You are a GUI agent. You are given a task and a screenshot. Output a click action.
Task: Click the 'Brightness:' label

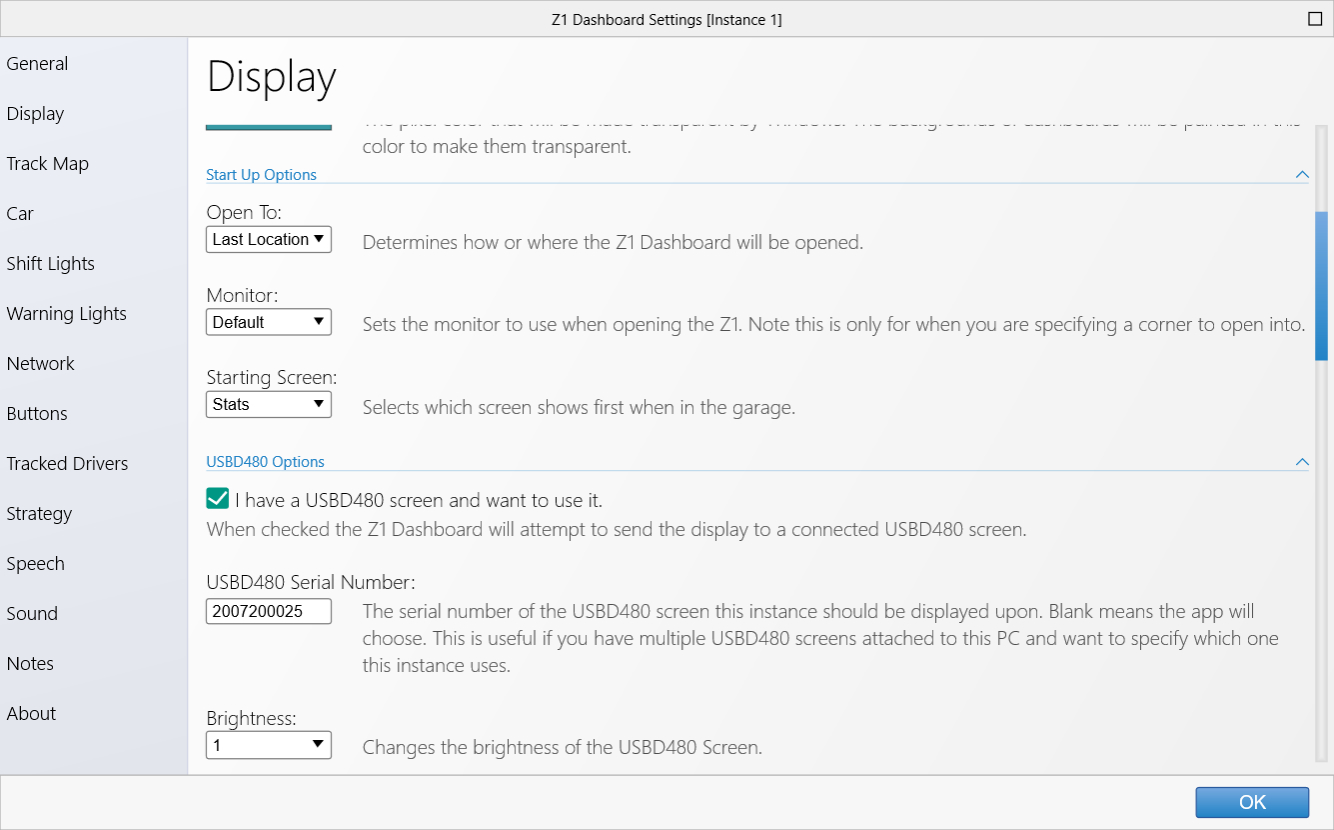[x=252, y=718]
